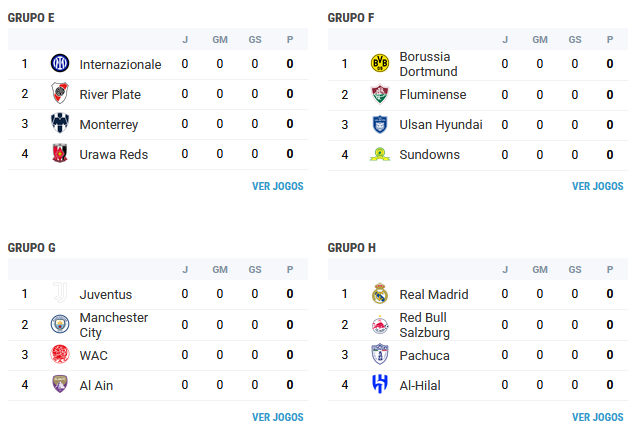The image size is (632, 436).
Task: Click the Monterrey club crest
Action: point(60,125)
